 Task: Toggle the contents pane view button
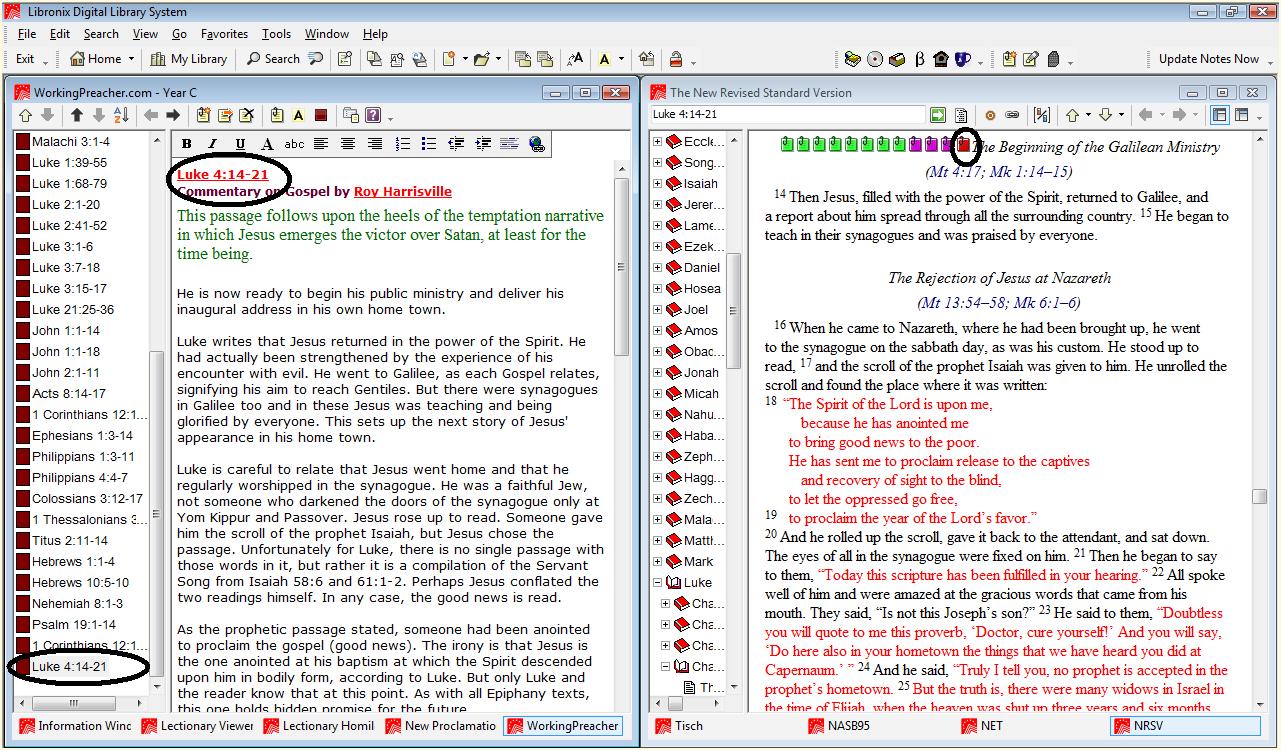point(1219,115)
